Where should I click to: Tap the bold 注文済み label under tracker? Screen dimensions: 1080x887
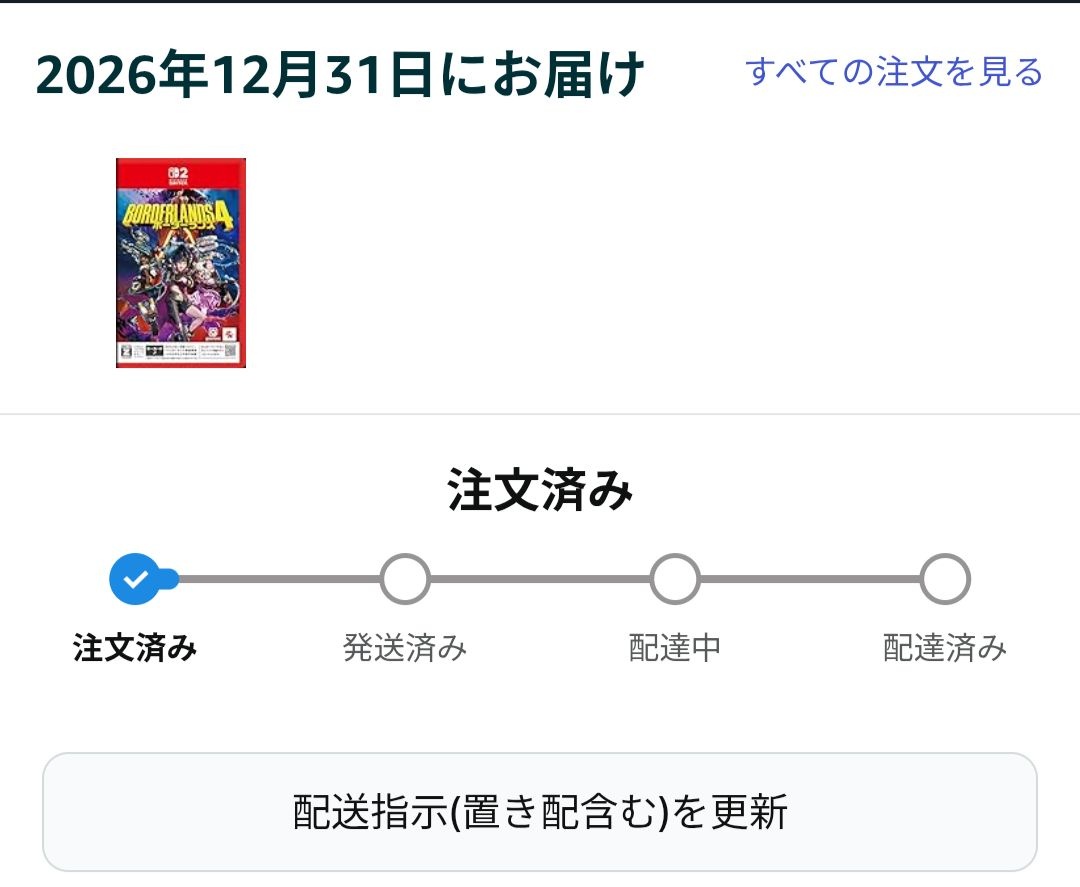point(135,648)
